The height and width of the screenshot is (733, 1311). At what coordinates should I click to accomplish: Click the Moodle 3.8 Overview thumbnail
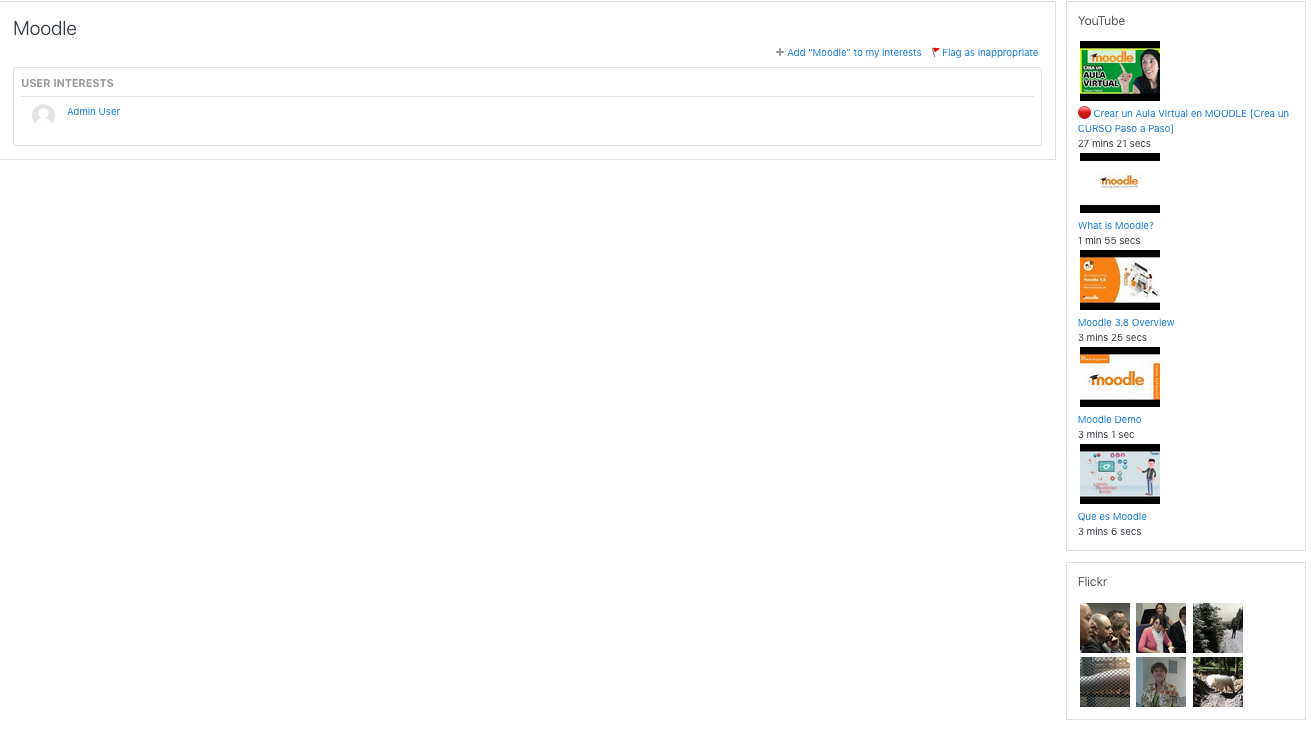pyautogui.click(x=1120, y=280)
